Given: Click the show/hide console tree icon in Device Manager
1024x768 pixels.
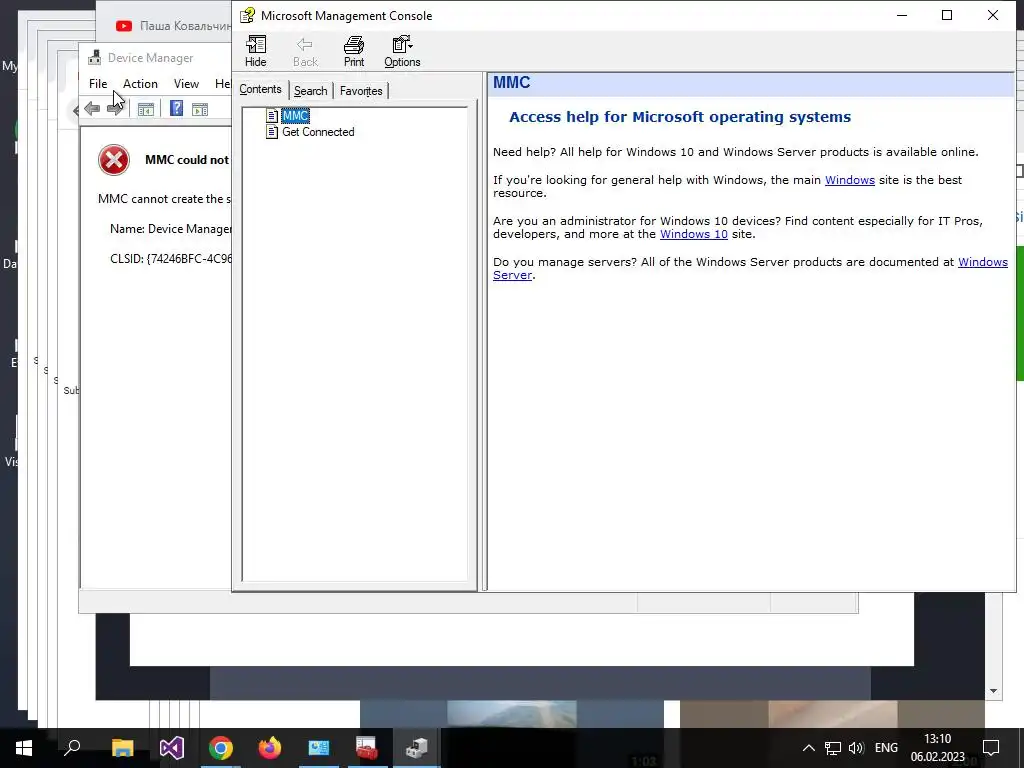Looking at the screenshot, I should click(x=146, y=109).
